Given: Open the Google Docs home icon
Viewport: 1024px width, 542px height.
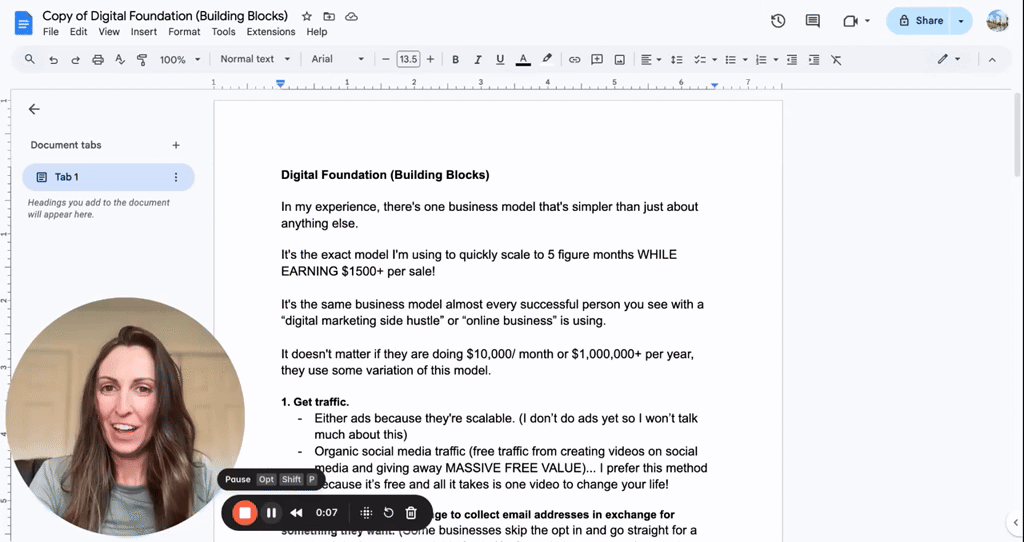Looking at the screenshot, I should coord(24,24).
